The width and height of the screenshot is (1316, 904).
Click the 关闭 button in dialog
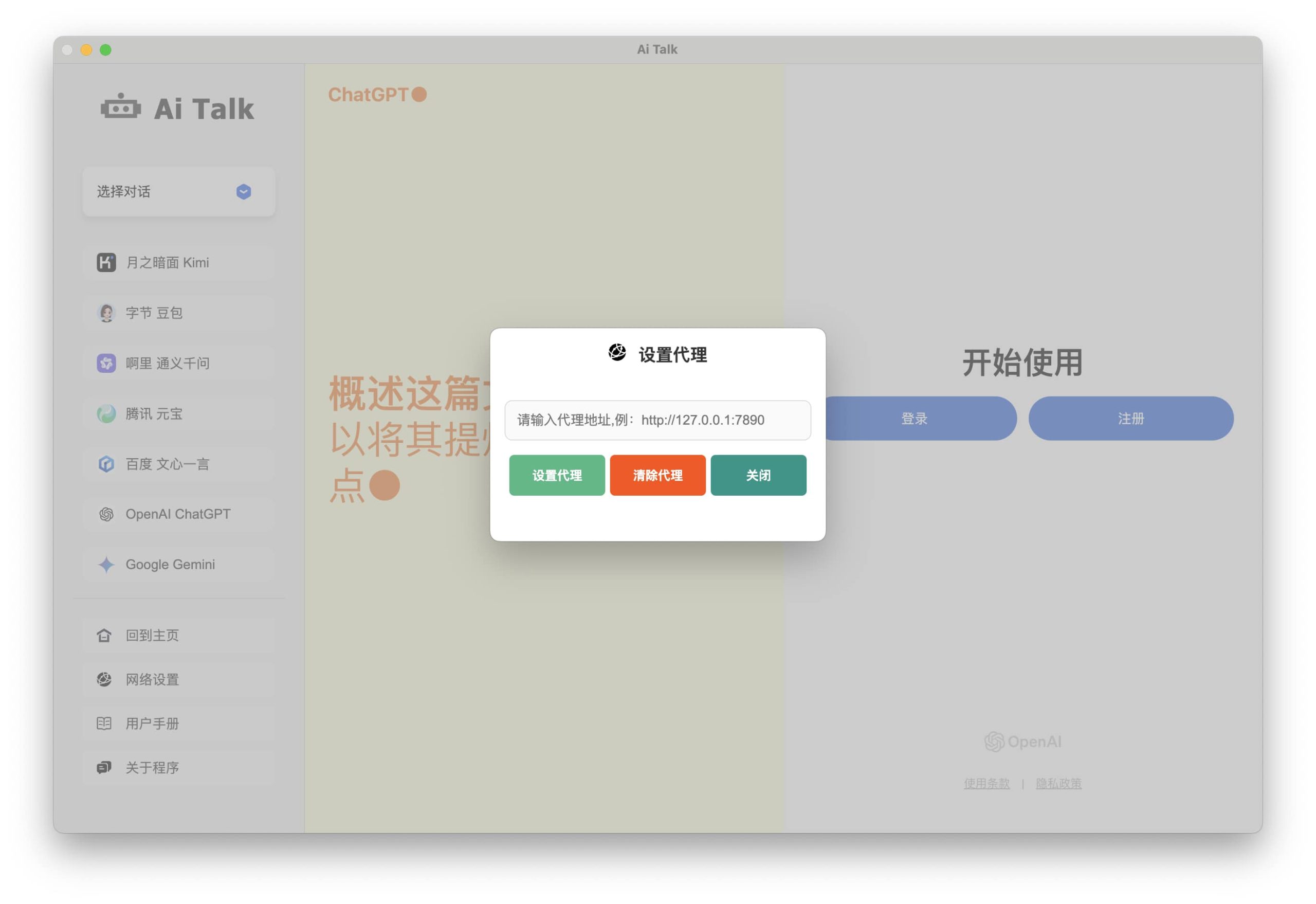(x=758, y=475)
